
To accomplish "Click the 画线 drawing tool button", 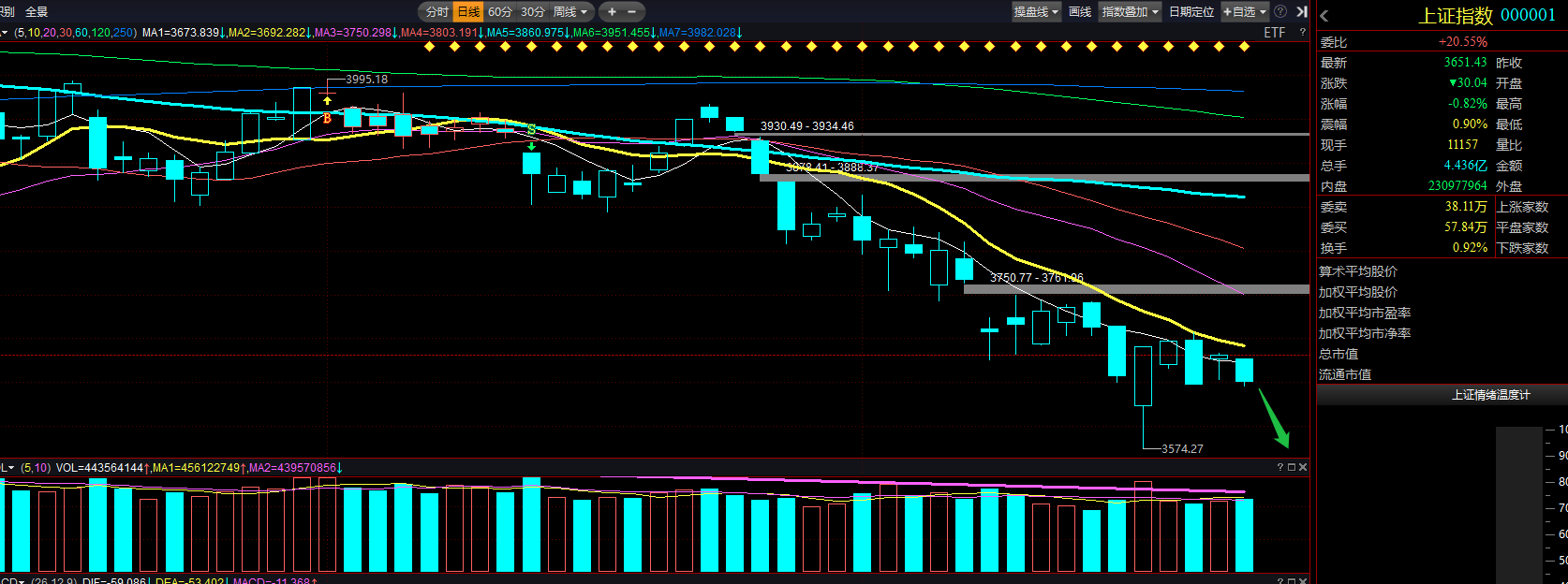I will click(x=1080, y=12).
